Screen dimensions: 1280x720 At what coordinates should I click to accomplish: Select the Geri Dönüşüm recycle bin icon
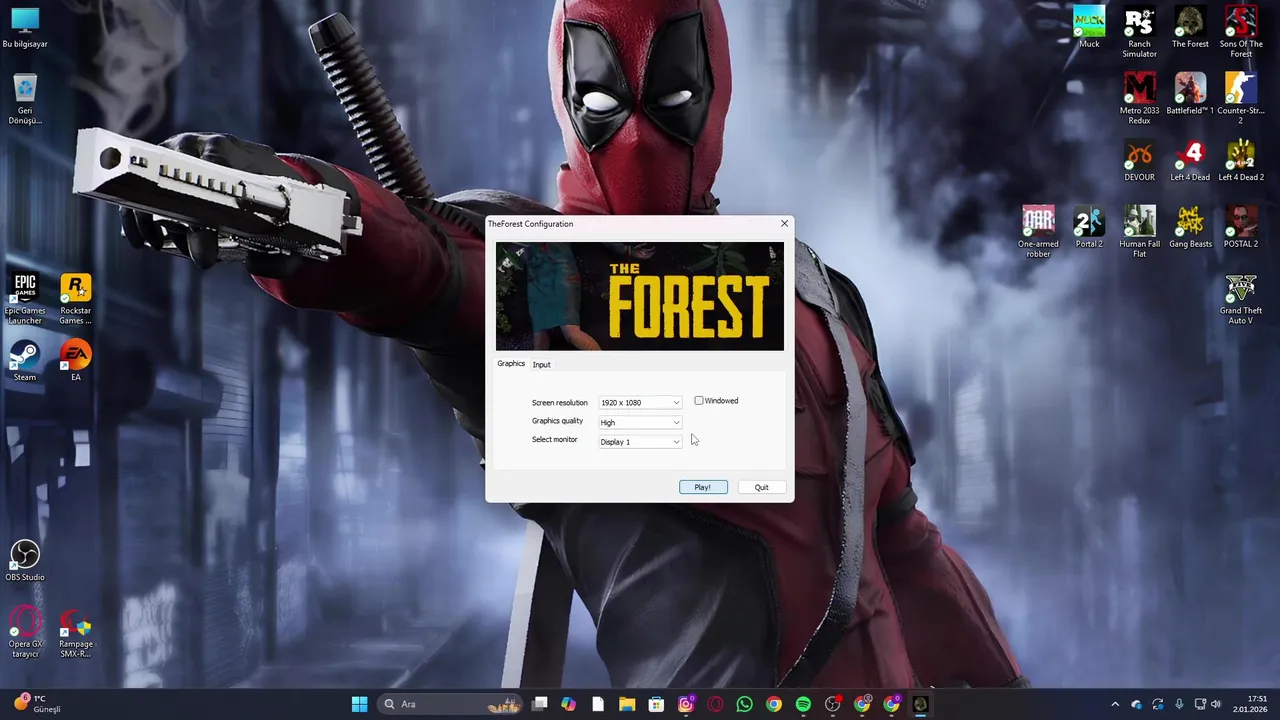tap(25, 99)
